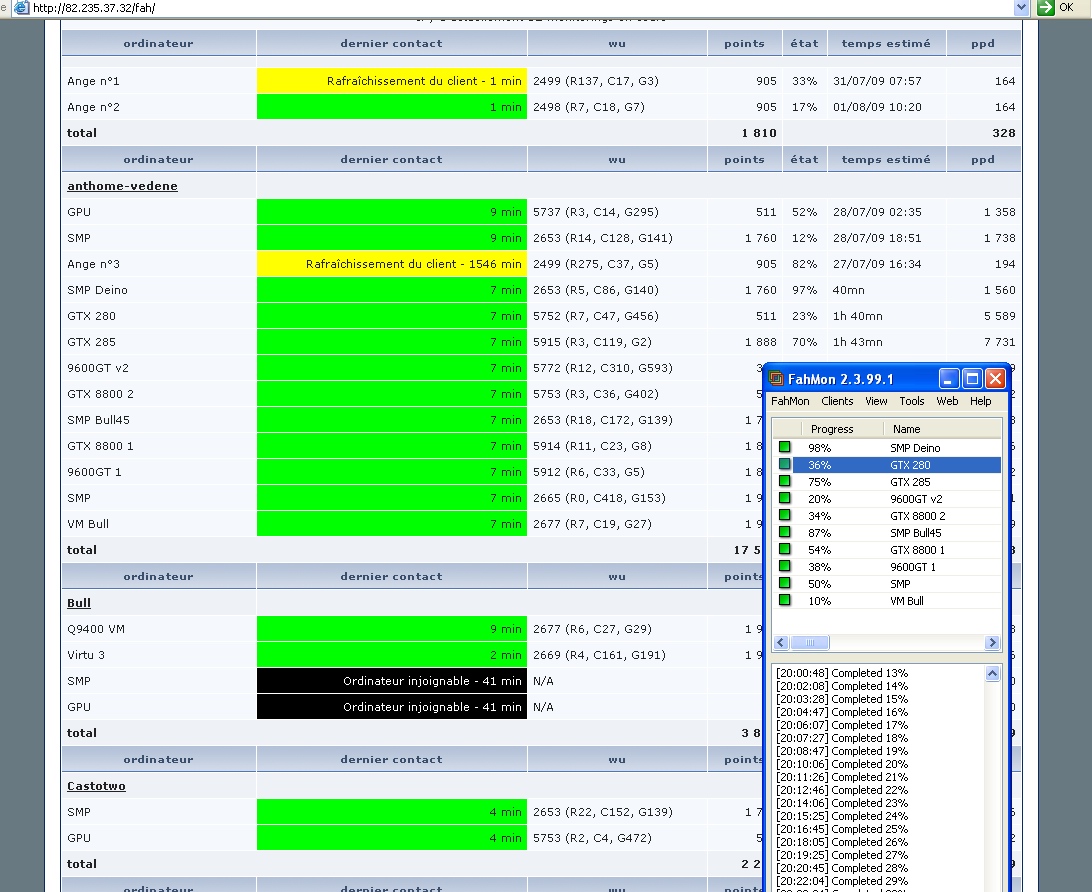Click the URL address field
Image resolution: width=1092 pixels, height=892 pixels.
pyautogui.click(x=500, y=8)
